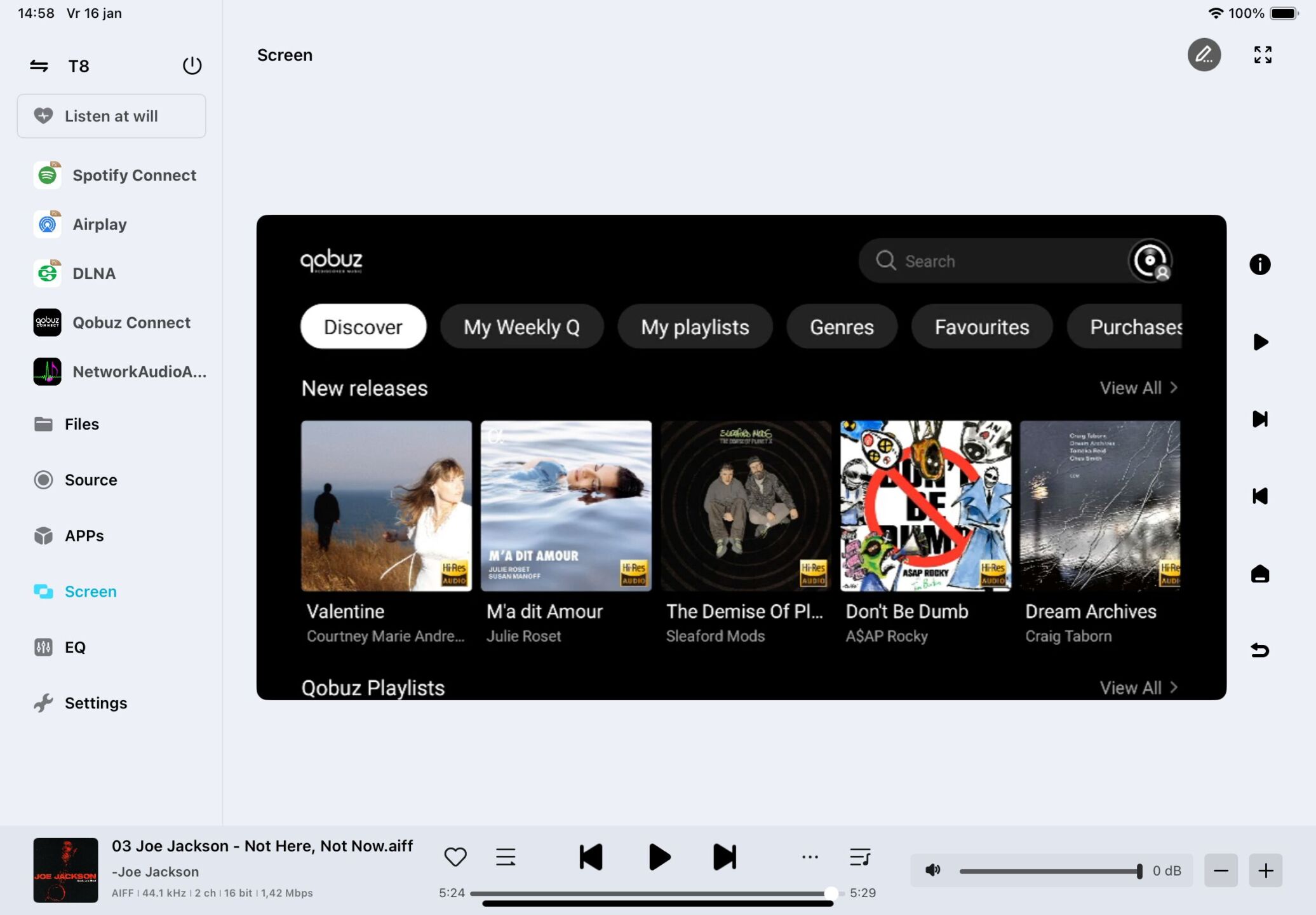This screenshot has height=915, width=1316.
Task: Click the artist name Julie Roset
Action: click(x=524, y=636)
